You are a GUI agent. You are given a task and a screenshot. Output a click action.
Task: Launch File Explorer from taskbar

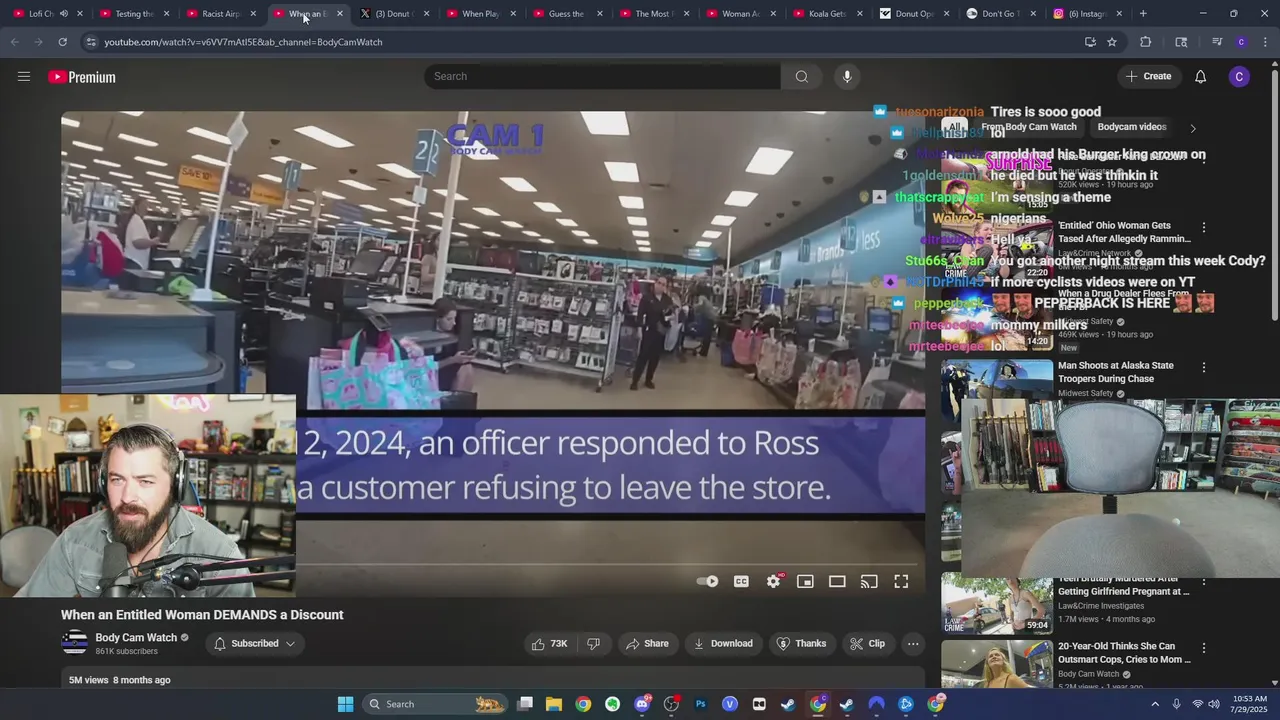click(x=554, y=704)
